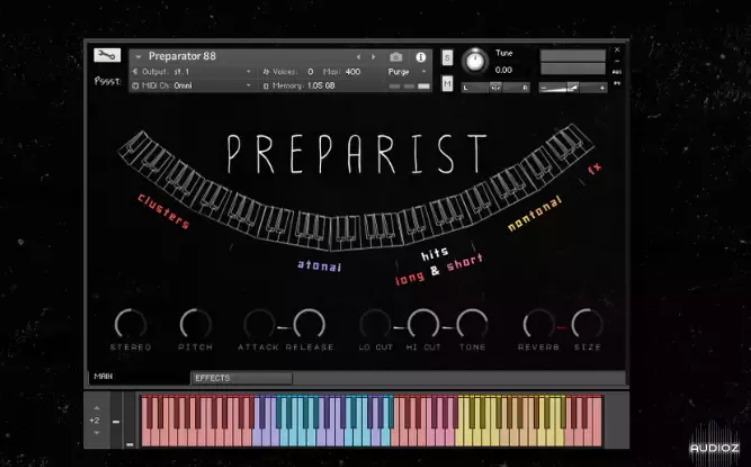Shift keyboard octave down arrow
The height and width of the screenshot is (467, 751).
[97, 433]
